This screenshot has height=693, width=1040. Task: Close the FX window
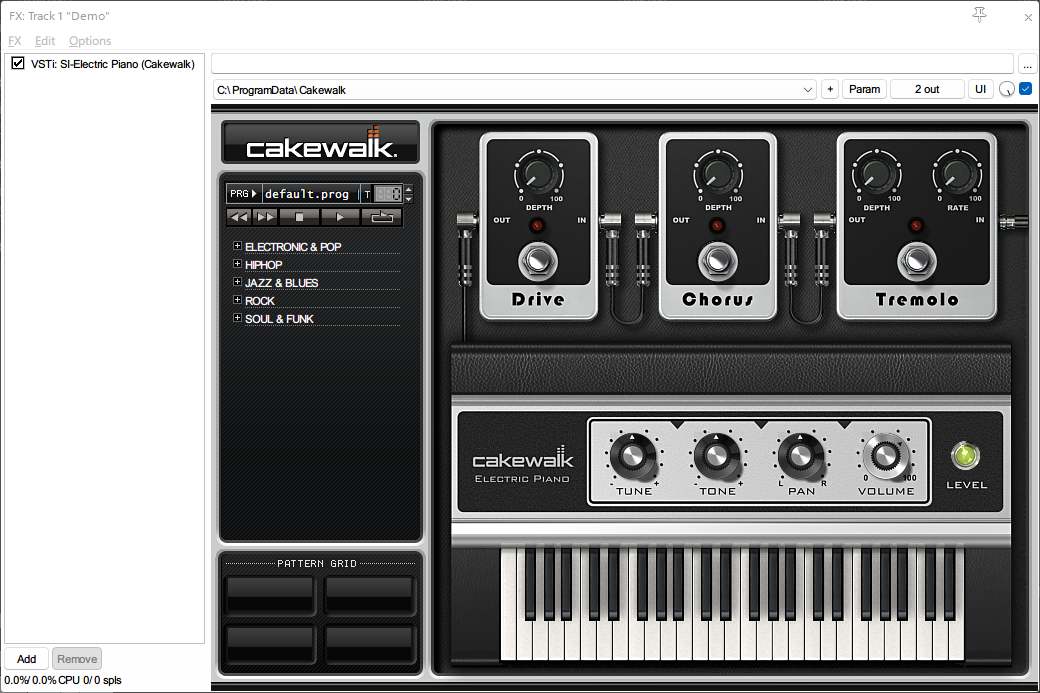pos(1028,17)
